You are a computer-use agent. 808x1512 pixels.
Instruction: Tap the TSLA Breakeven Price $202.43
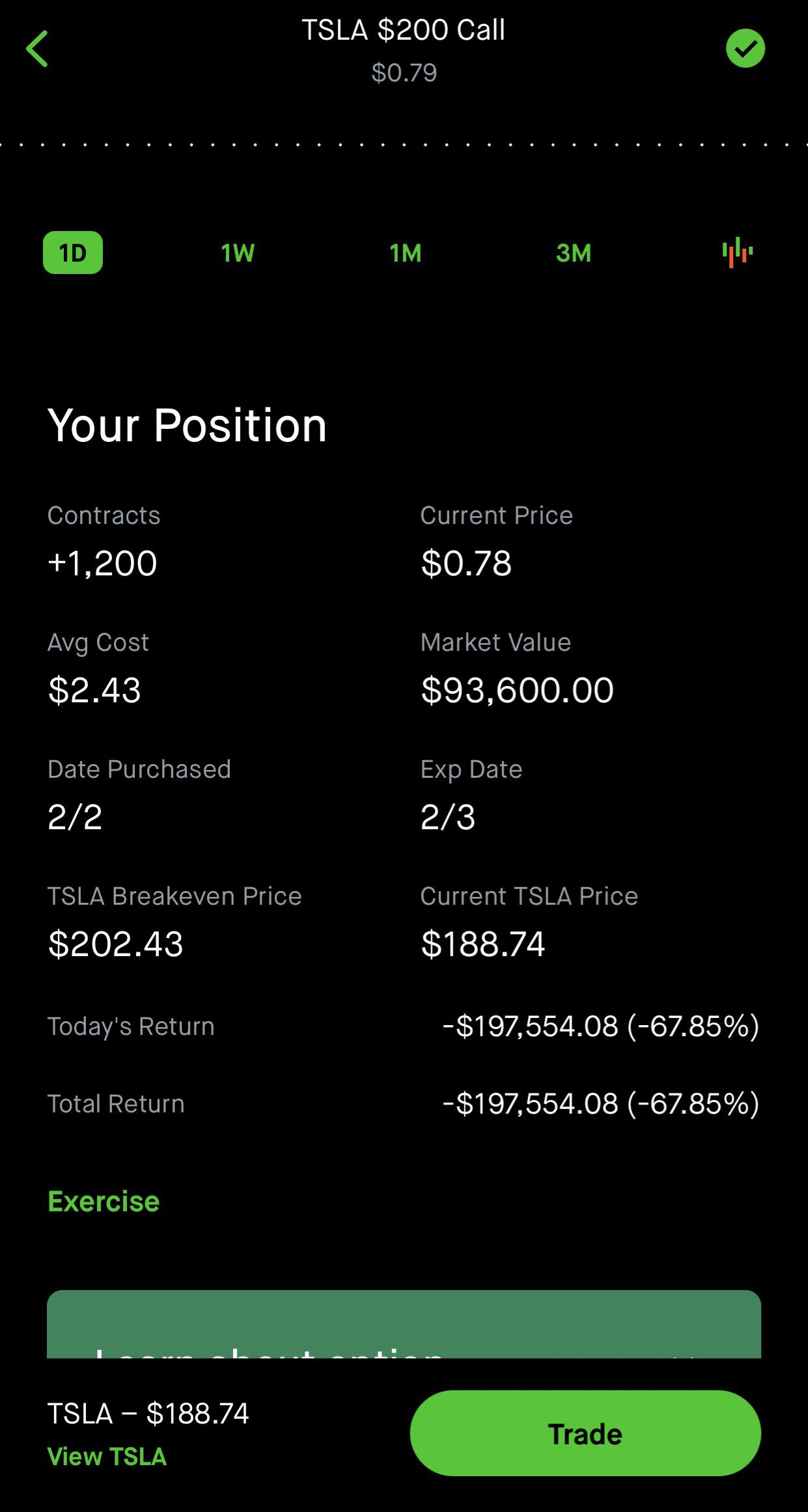[x=116, y=944]
